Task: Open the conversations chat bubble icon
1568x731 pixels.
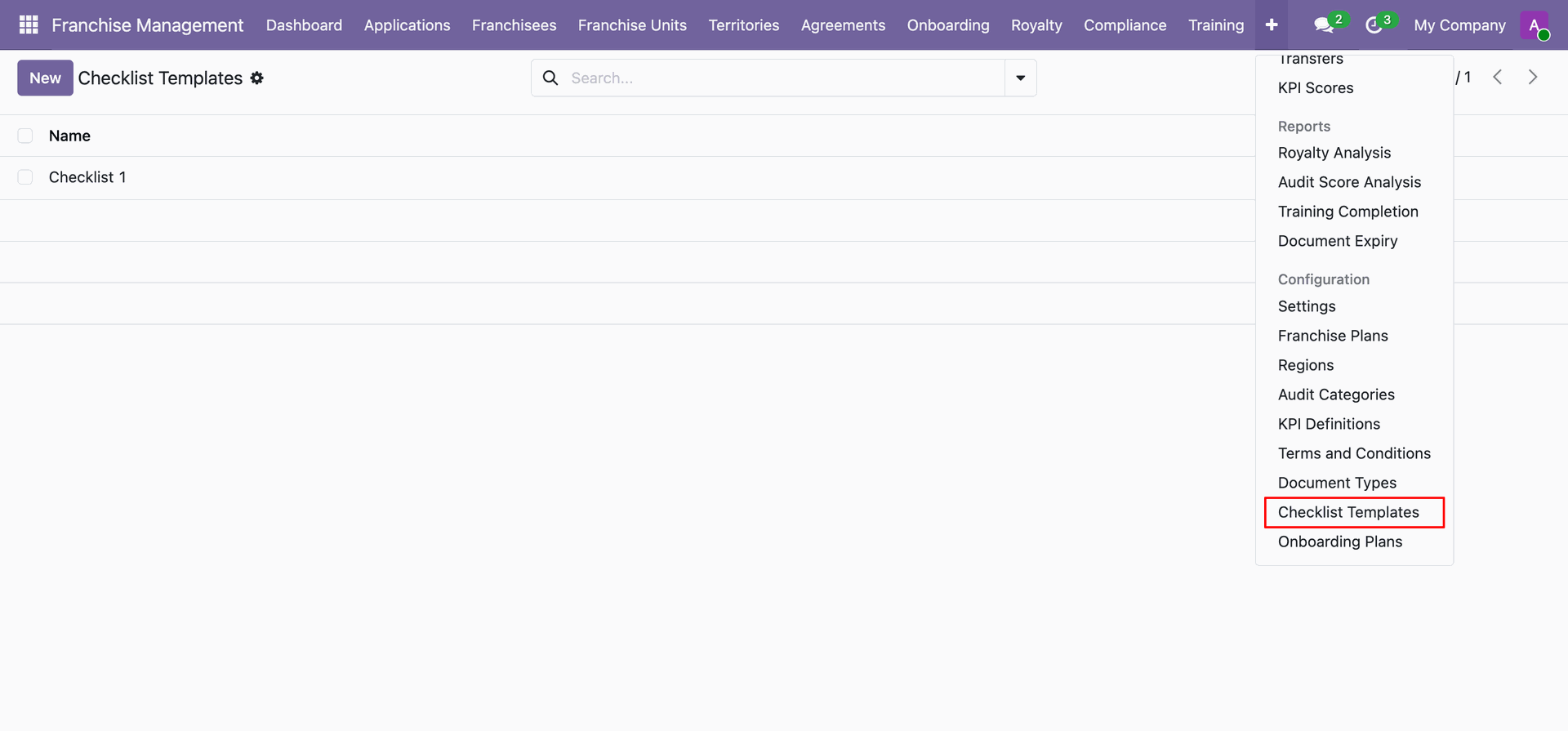Action: coord(1324,25)
